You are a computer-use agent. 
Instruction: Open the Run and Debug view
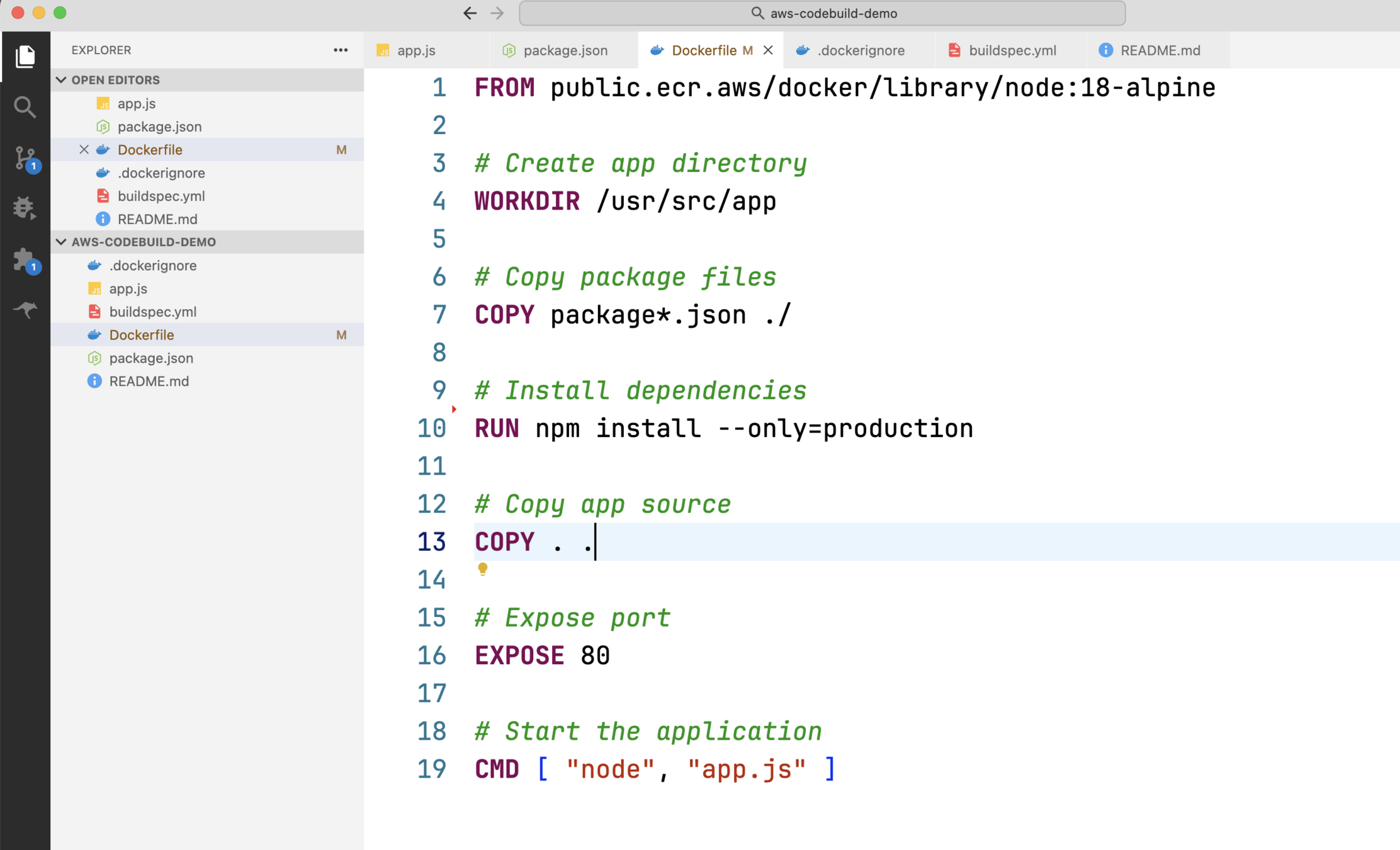coord(25,208)
